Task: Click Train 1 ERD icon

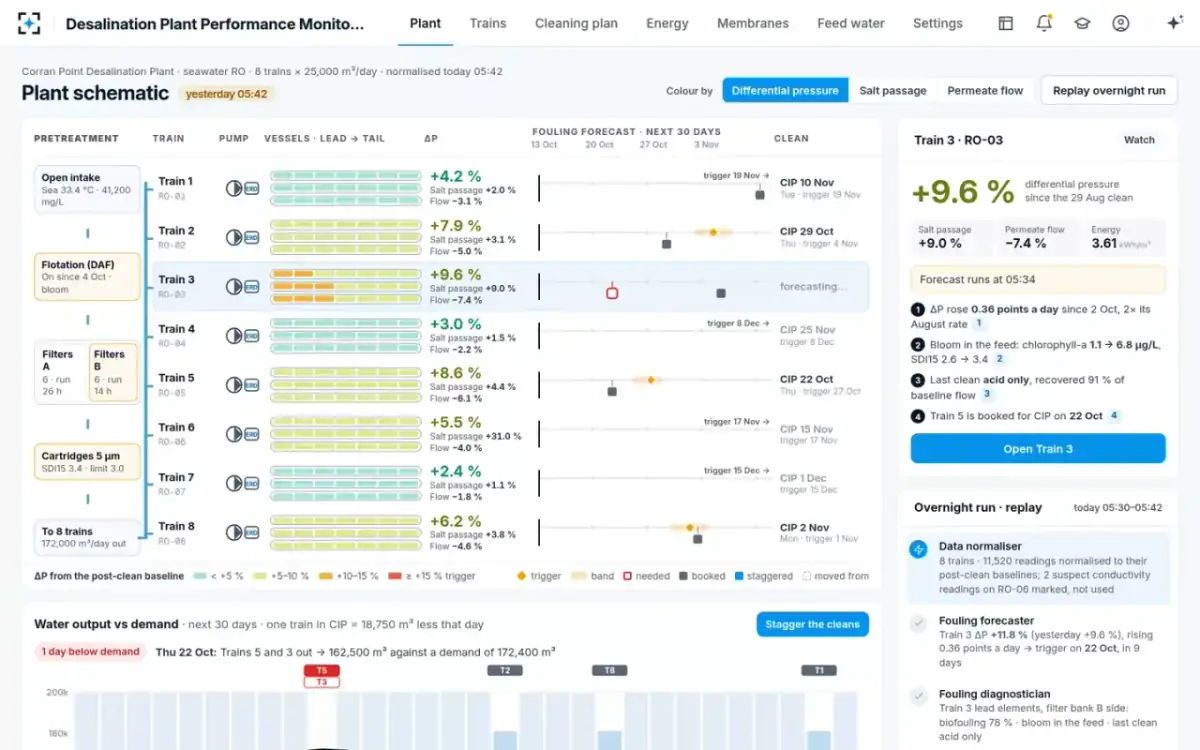Action: point(251,188)
